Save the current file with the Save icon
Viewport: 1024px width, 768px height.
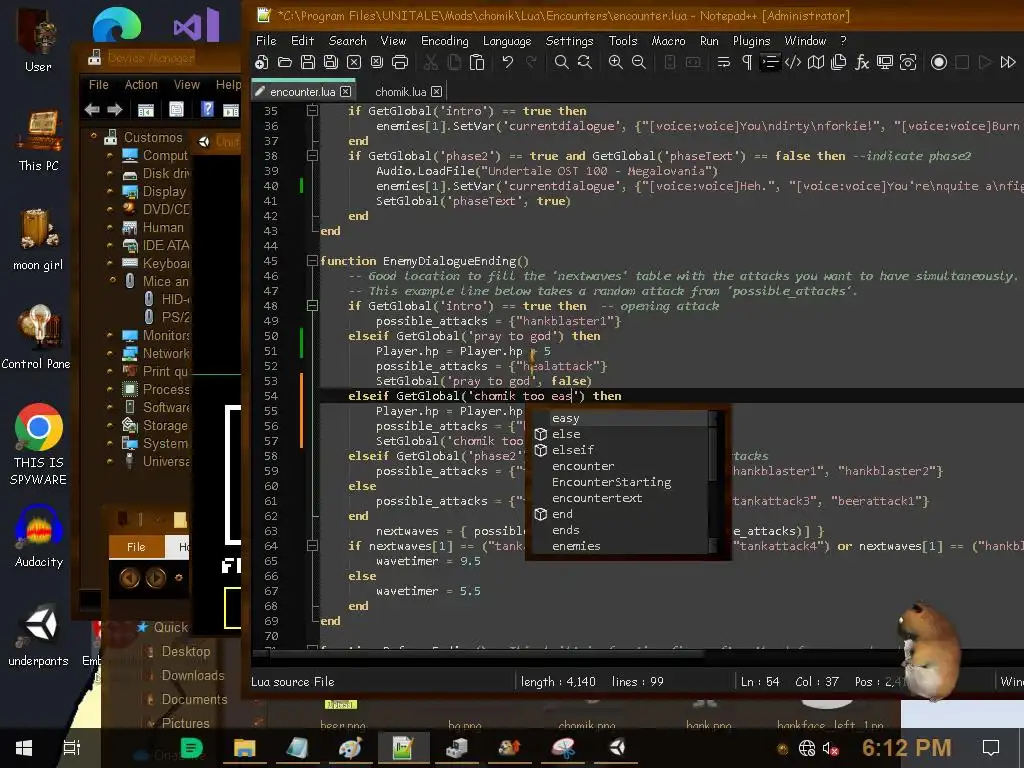pyautogui.click(x=308, y=62)
